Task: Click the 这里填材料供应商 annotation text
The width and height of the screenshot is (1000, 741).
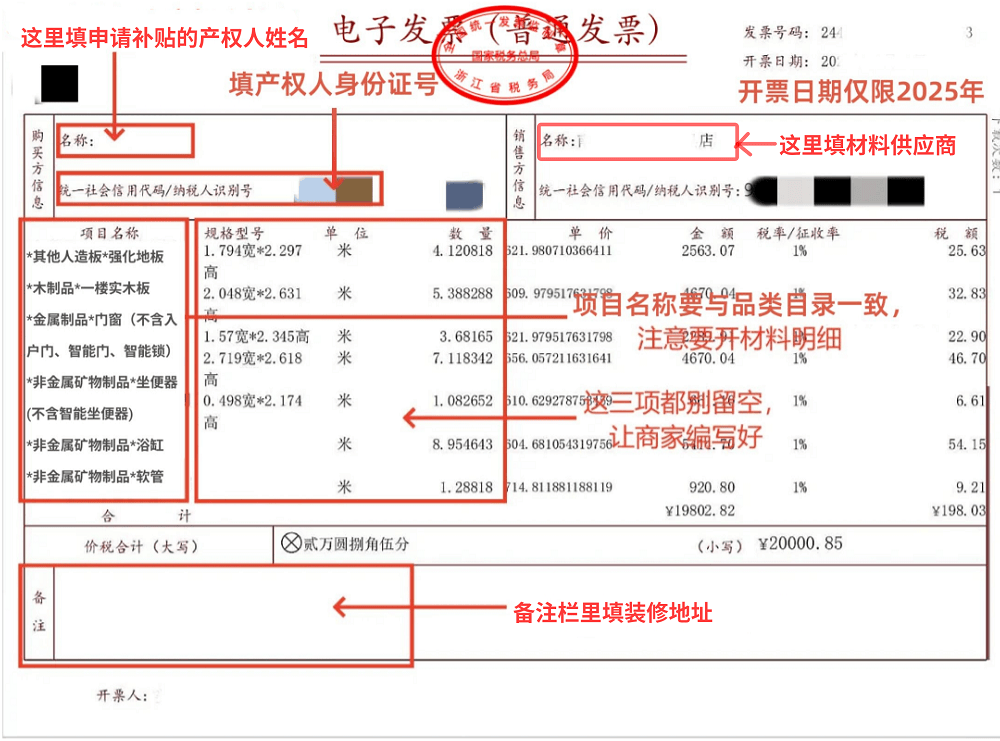Action: click(867, 145)
